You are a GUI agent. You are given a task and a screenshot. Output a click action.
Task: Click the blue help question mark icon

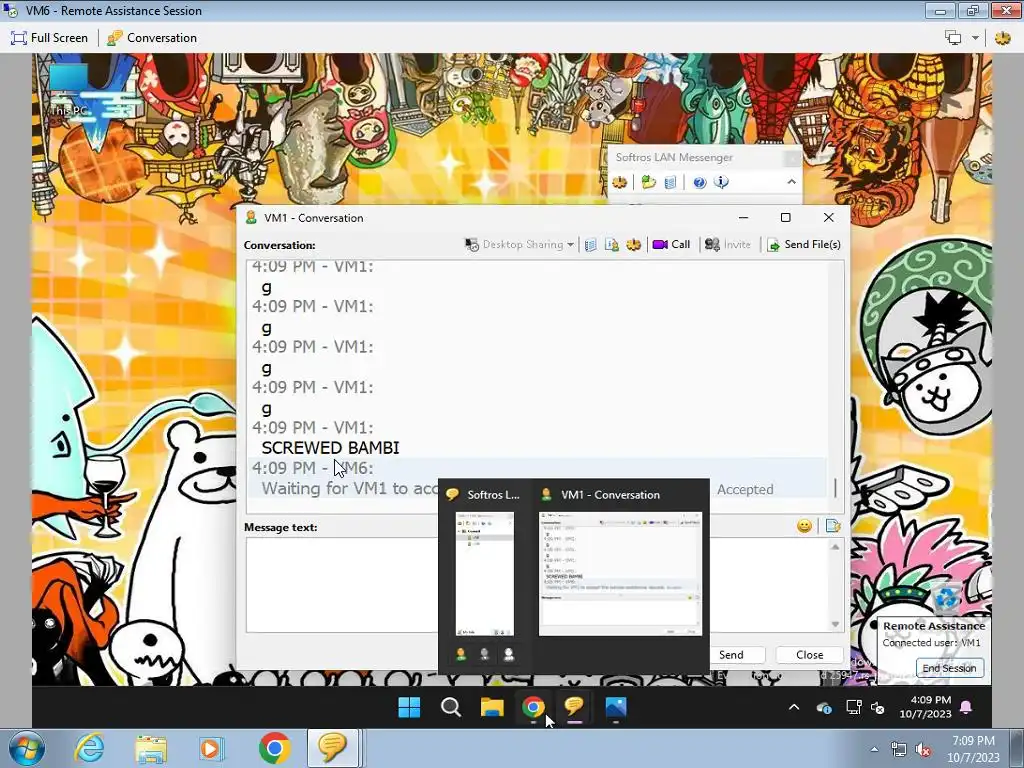point(699,182)
